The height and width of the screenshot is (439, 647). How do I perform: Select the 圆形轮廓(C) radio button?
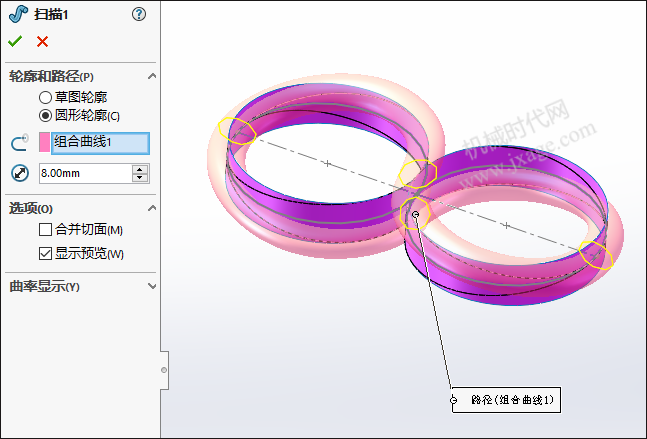click(45, 116)
